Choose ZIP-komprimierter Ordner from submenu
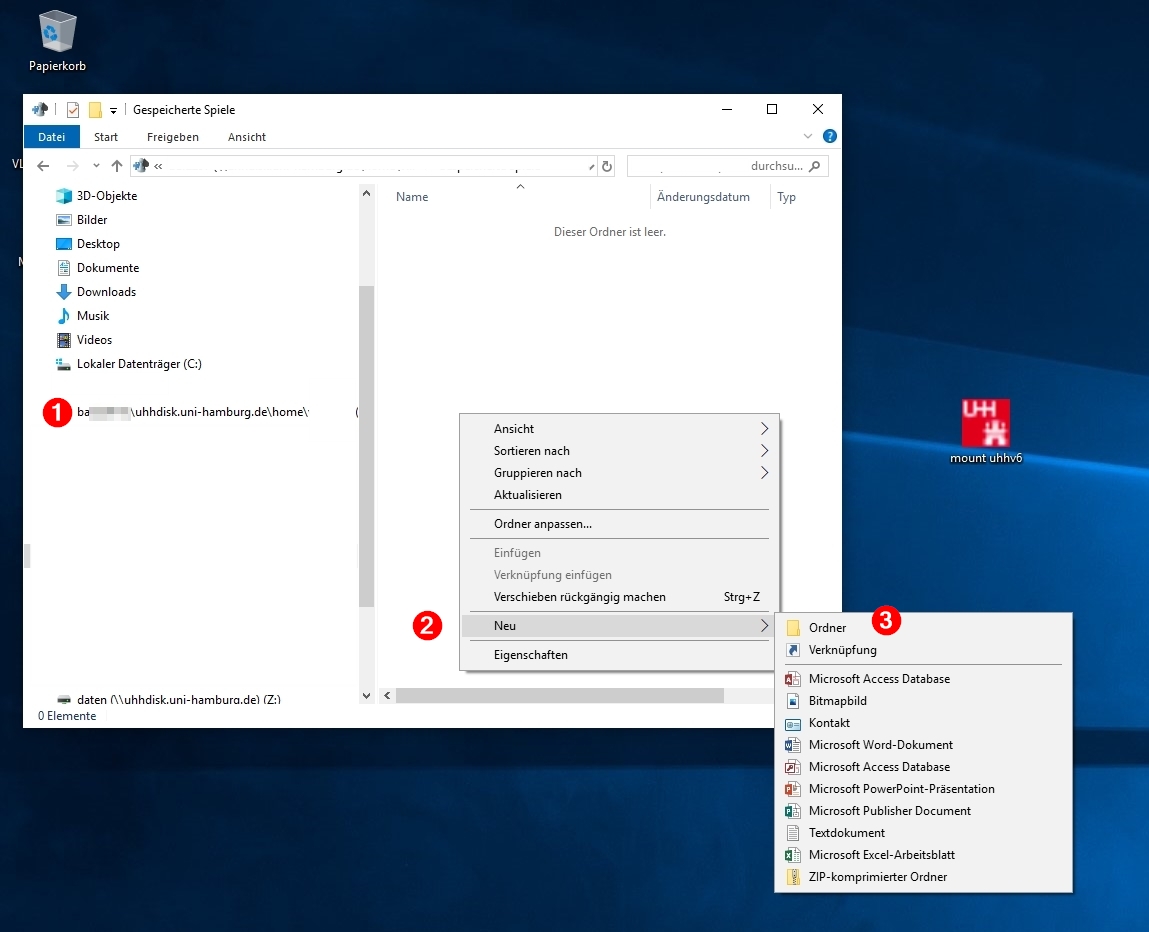 click(877, 877)
